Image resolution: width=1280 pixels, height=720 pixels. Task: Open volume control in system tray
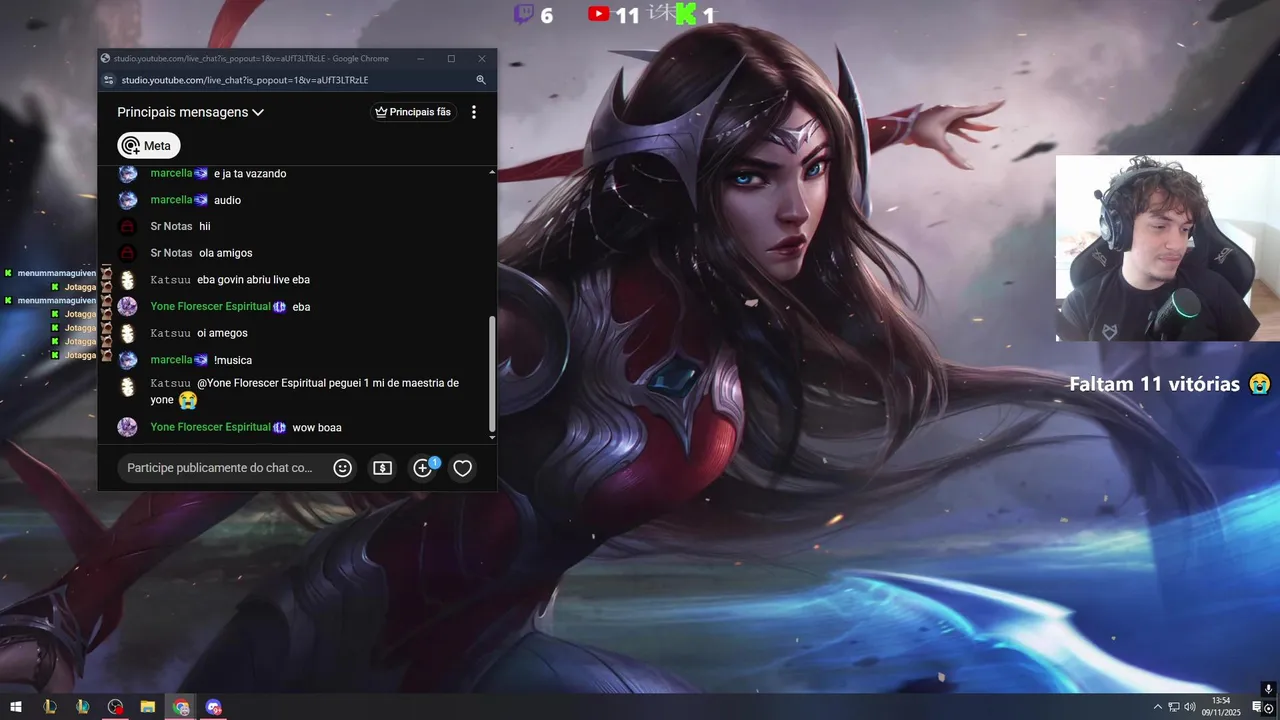1192,707
